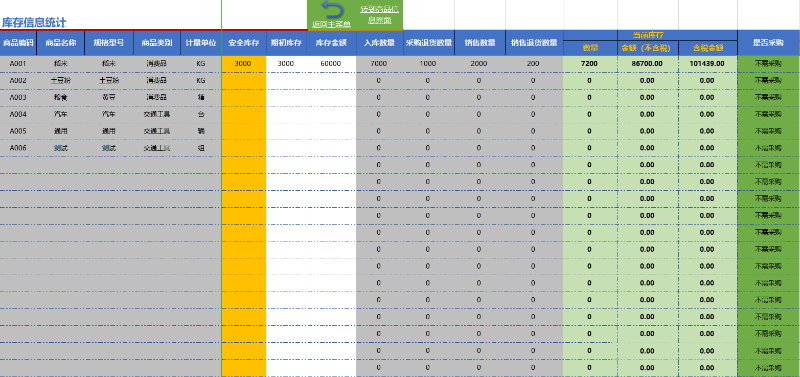Select the 库存信息统计 title cell
800x377 pixels.
[x=34, y=22]
